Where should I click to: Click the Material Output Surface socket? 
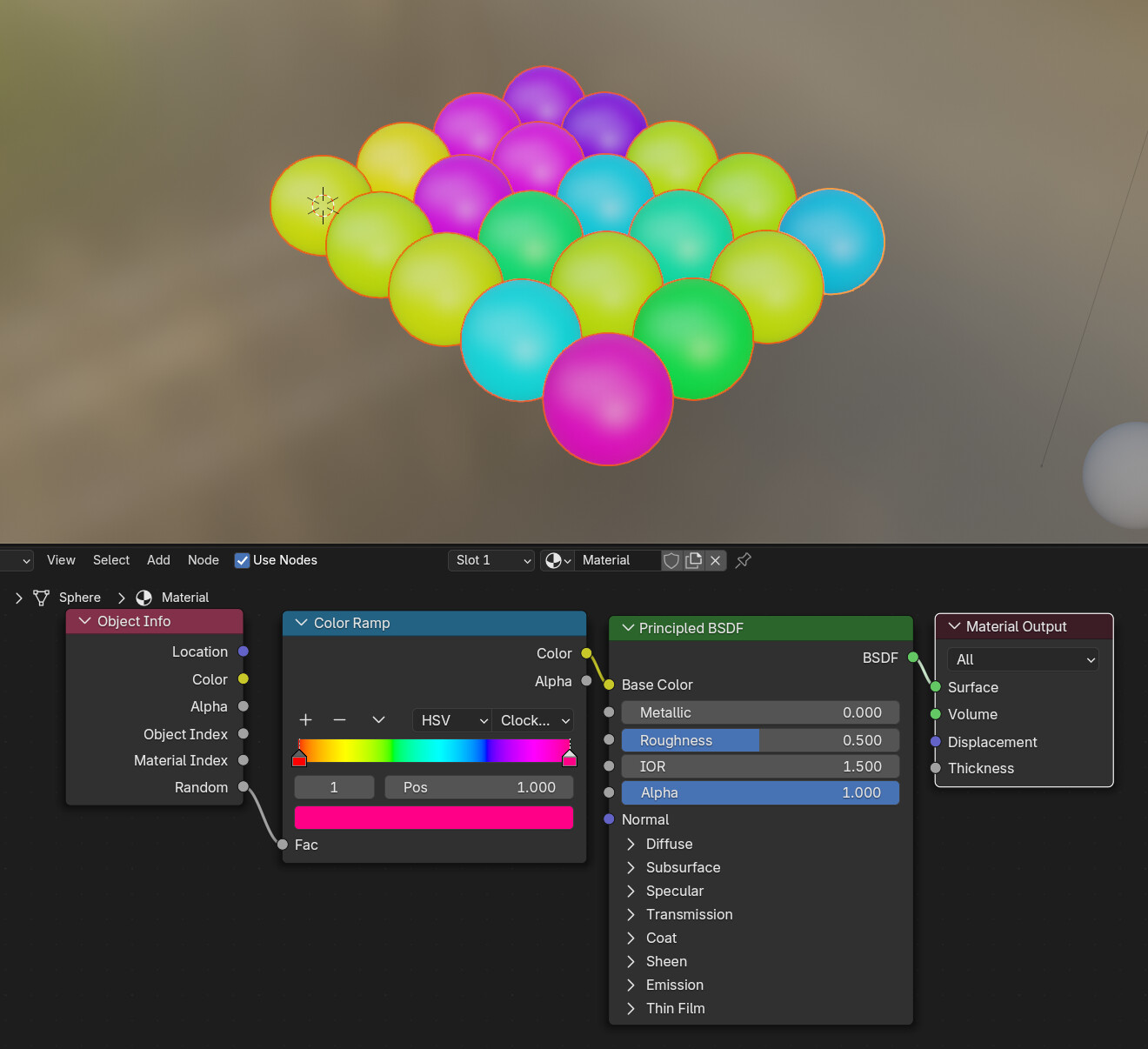[x=936, y=687]
